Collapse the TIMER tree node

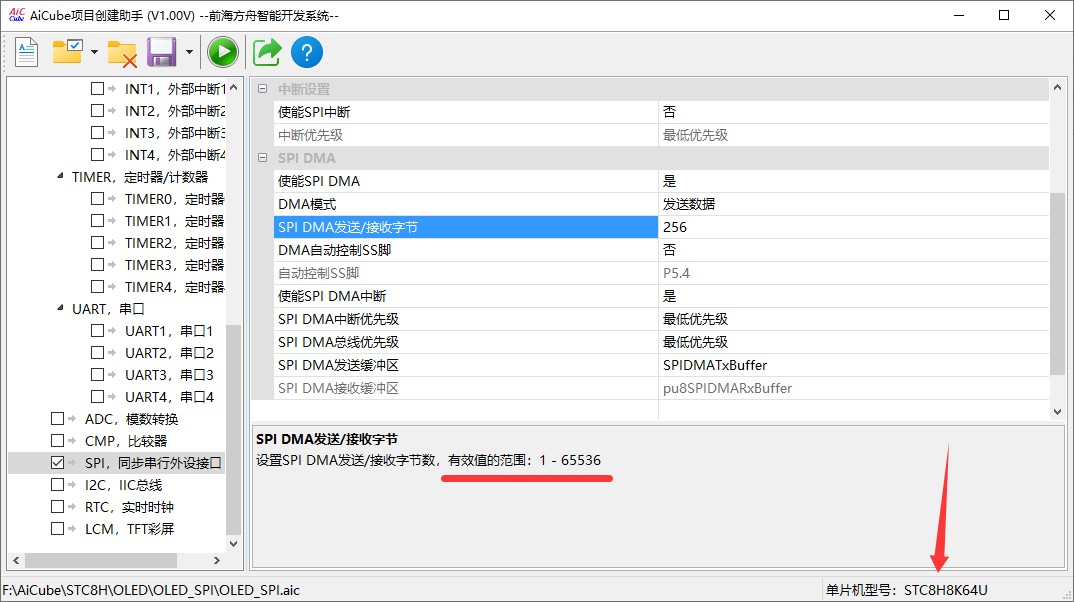tap(60, 177)
